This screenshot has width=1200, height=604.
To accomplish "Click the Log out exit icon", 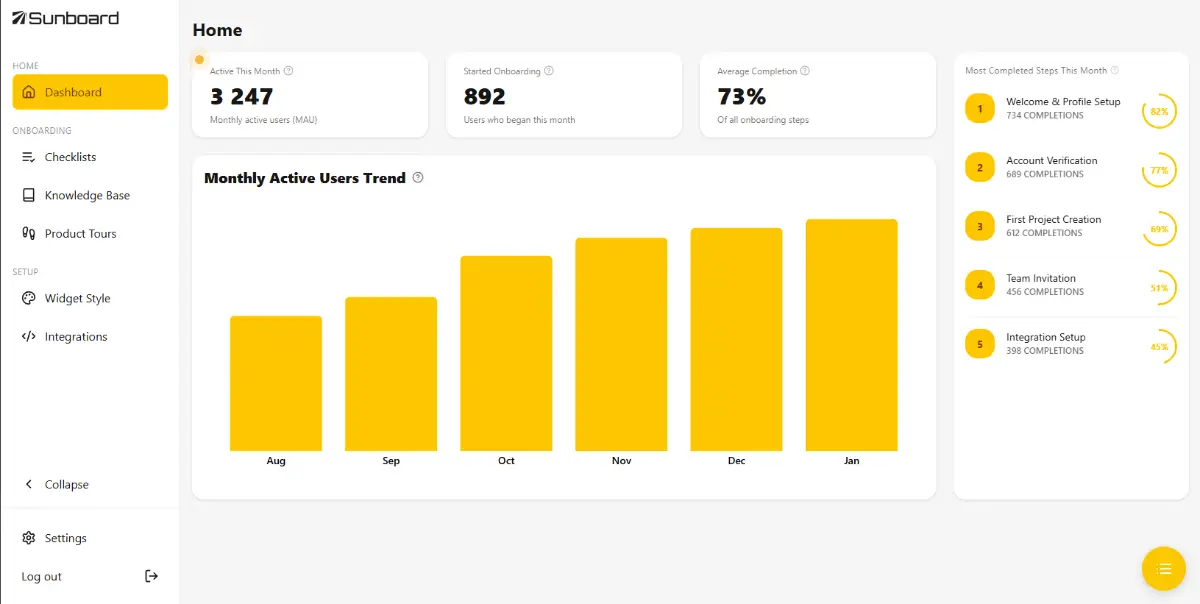I will tap(151, 576).
